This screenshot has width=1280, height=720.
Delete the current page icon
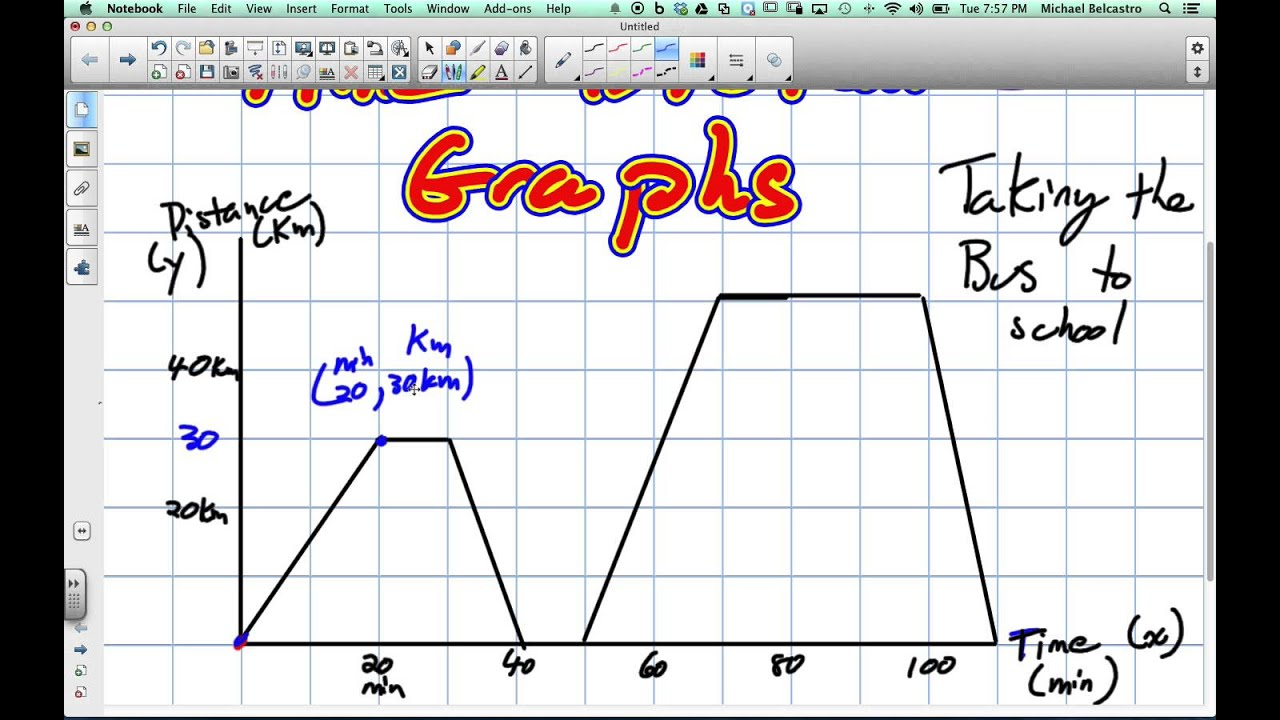click(183, 72)
